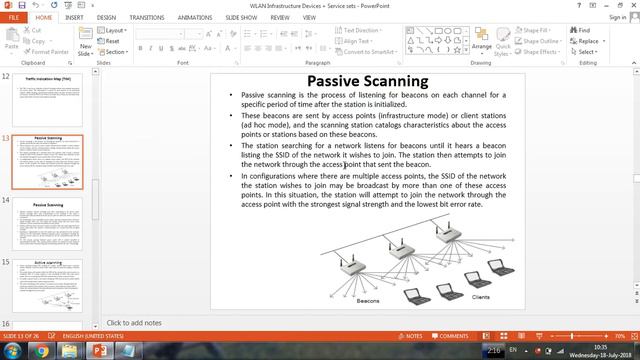Open Text Direction dropdown
This screenshot has width=640, height=360.
click(x=358, y=30)
